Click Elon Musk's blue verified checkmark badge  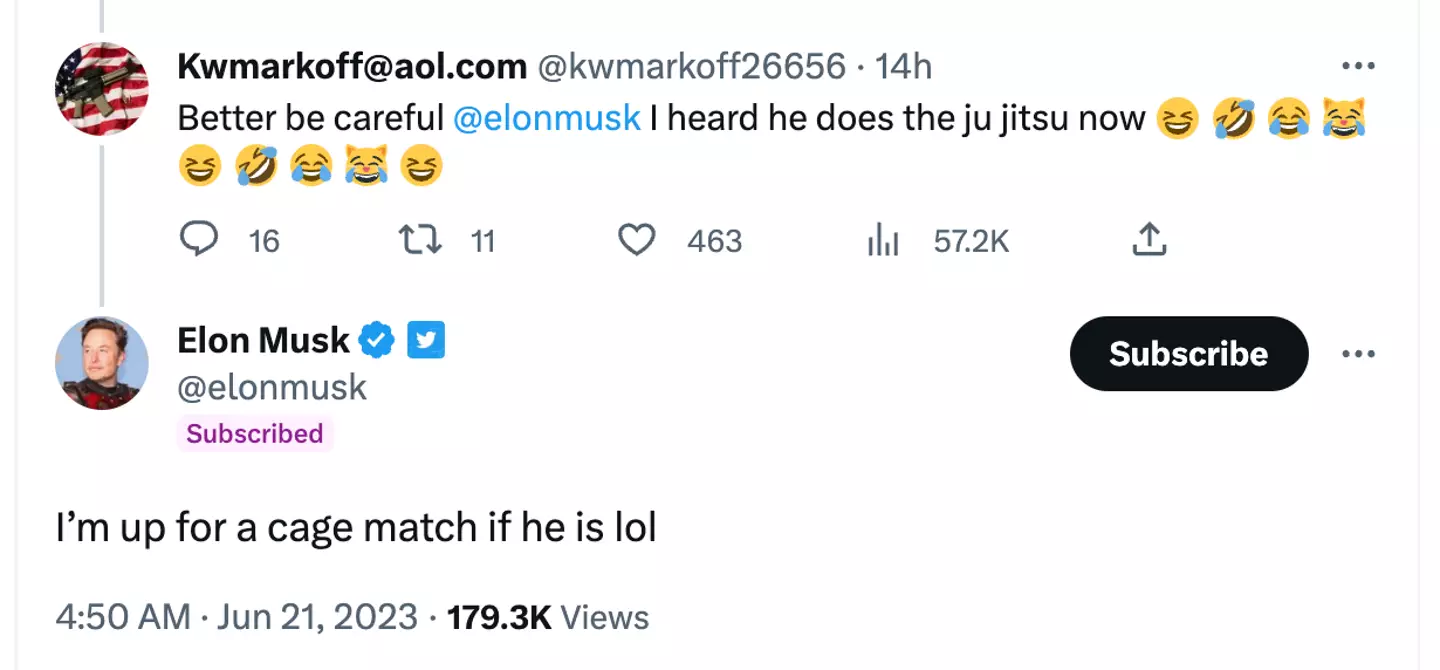[376, 341]
